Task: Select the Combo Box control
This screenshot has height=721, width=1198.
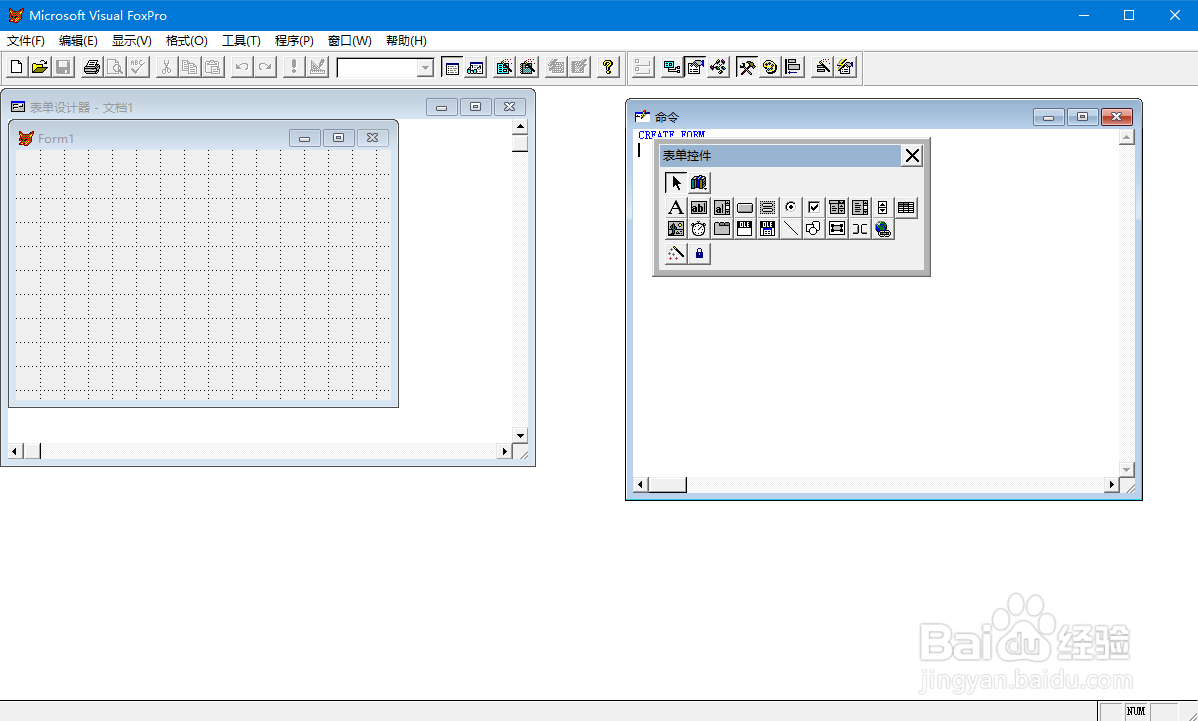Action: pos(837,207)
